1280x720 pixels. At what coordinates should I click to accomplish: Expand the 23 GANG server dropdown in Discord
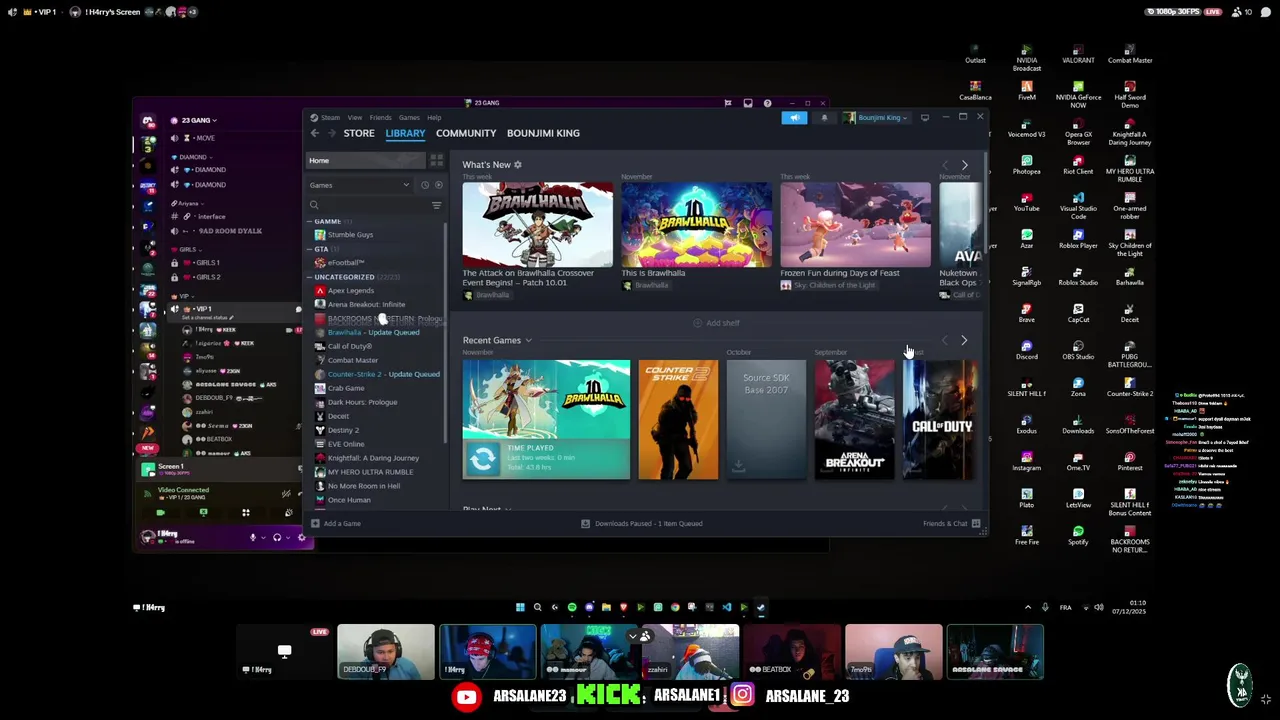click(x=198, y=120)
